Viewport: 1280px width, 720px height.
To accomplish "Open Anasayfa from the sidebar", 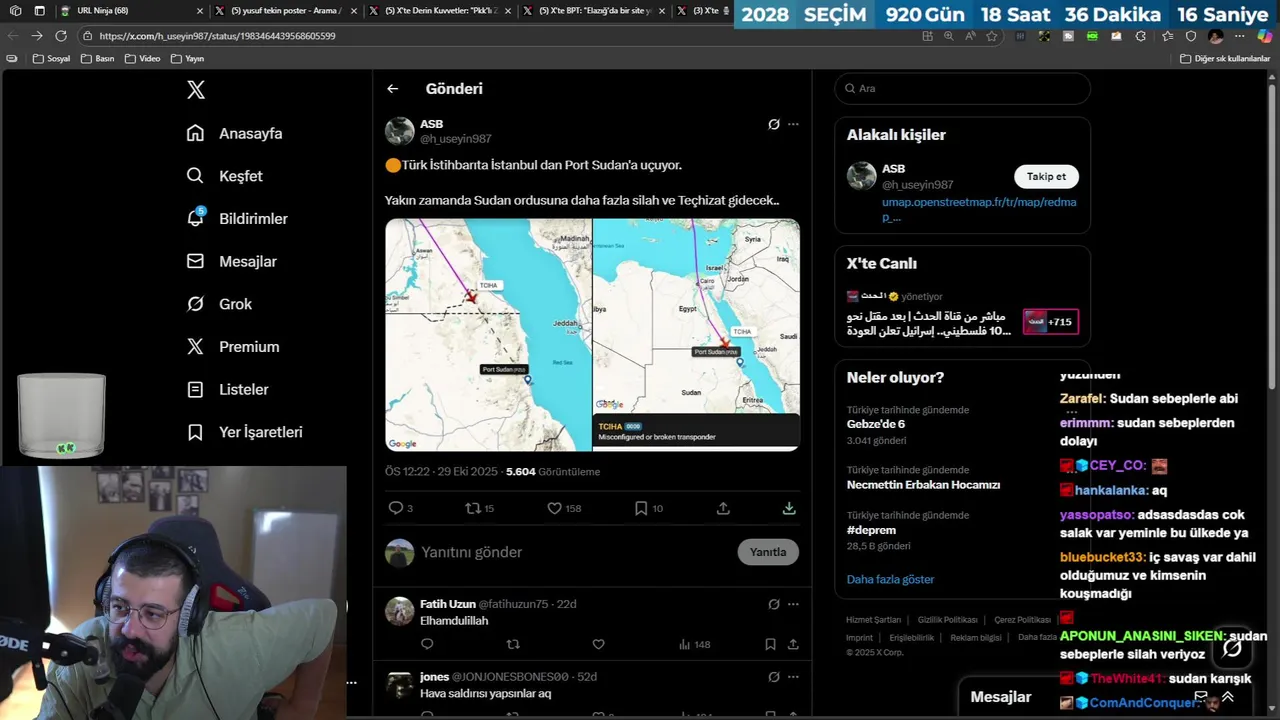I will pos(234,133).
